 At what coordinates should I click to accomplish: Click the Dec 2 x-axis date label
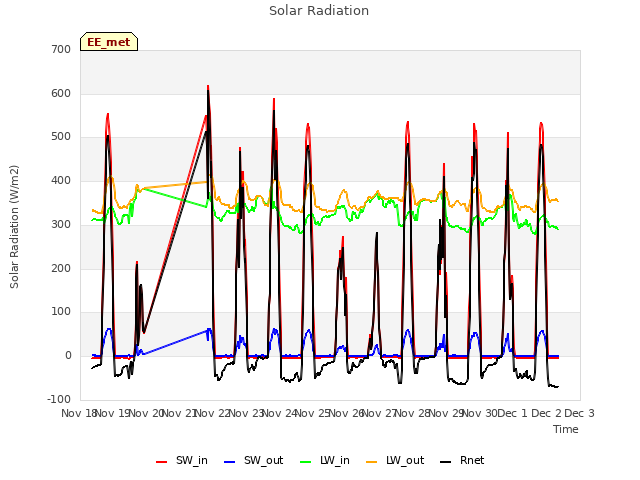click(546, 413)
